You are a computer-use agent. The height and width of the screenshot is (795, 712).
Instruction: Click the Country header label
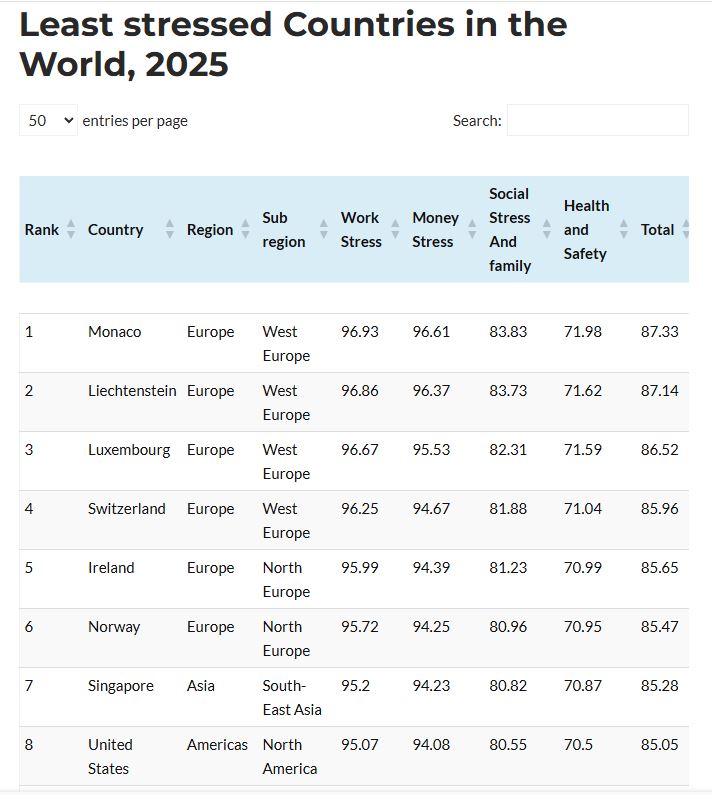(x=115, y=230)
